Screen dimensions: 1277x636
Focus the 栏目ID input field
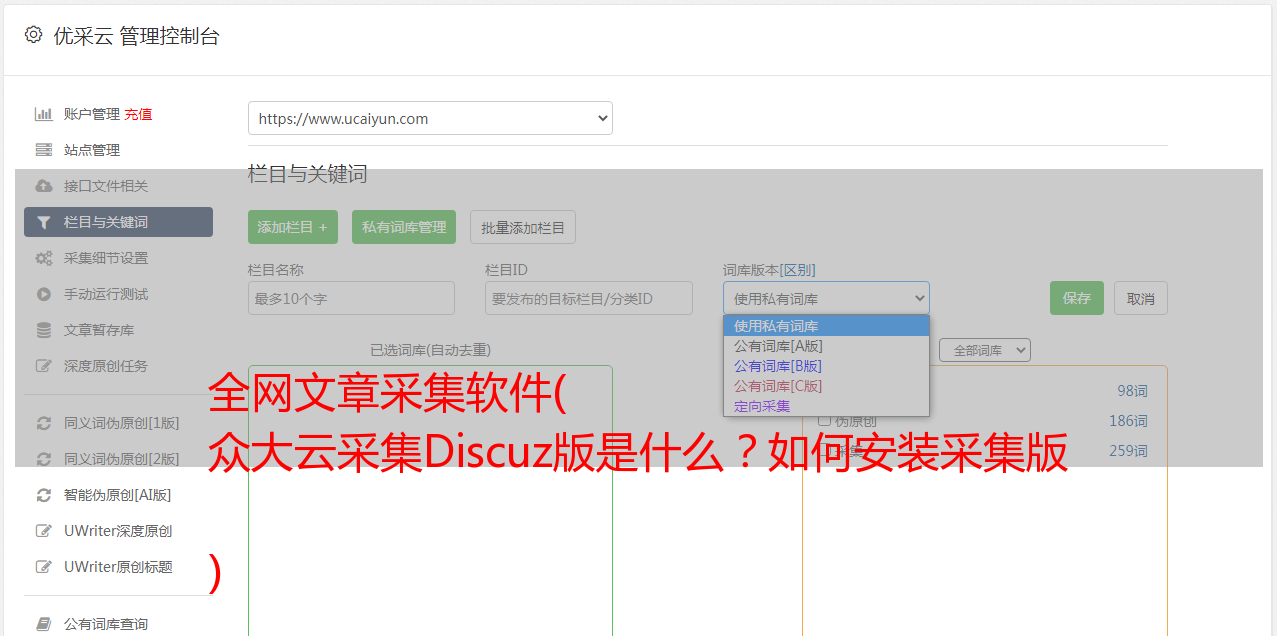tap(589, 298)
